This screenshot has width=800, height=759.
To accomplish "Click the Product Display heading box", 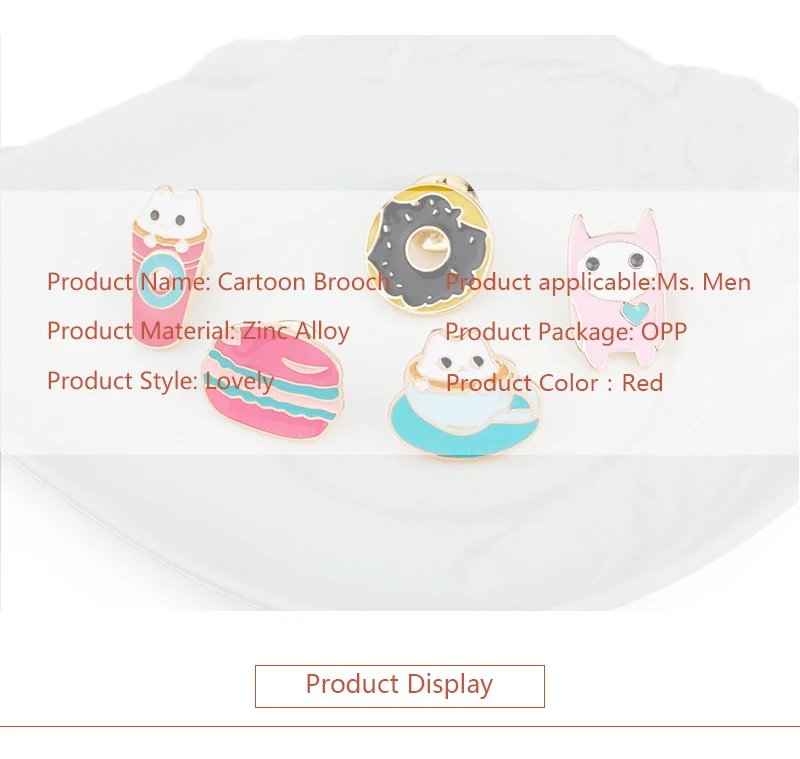I will click(399, 686).
